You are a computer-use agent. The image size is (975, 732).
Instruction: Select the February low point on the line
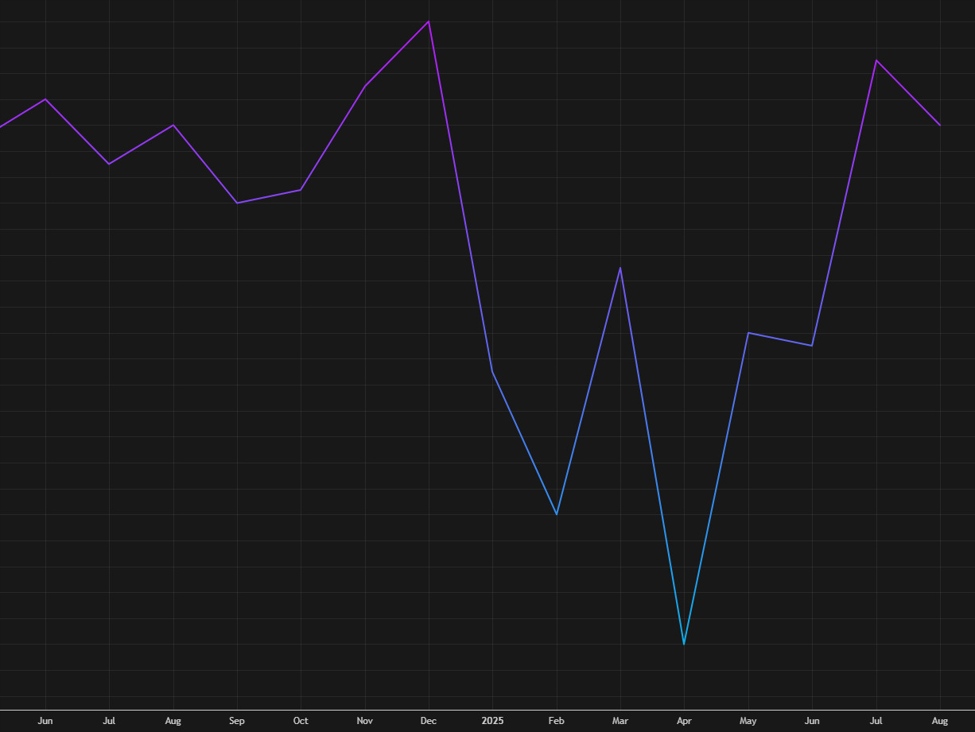(556, 514)
